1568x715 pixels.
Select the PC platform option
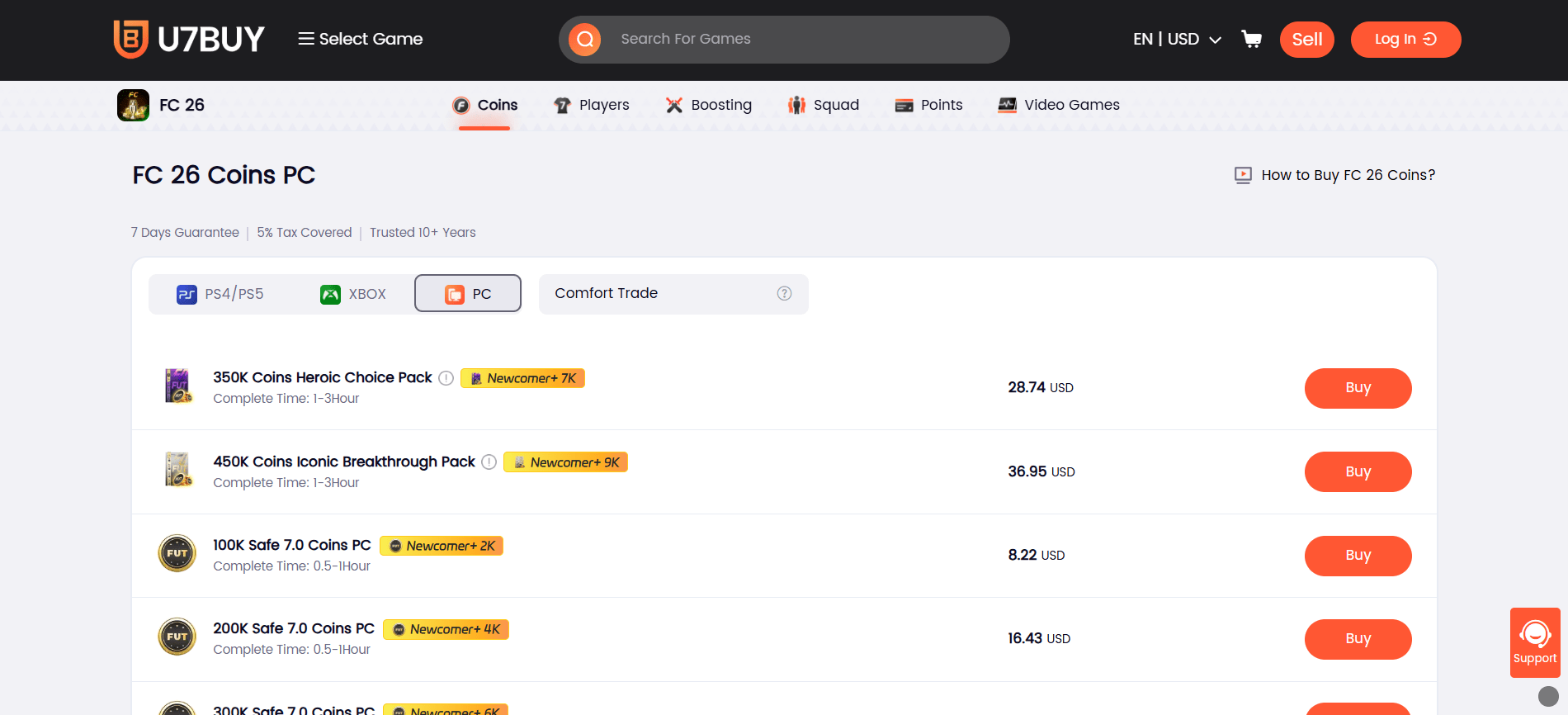(x=468, y=294)
